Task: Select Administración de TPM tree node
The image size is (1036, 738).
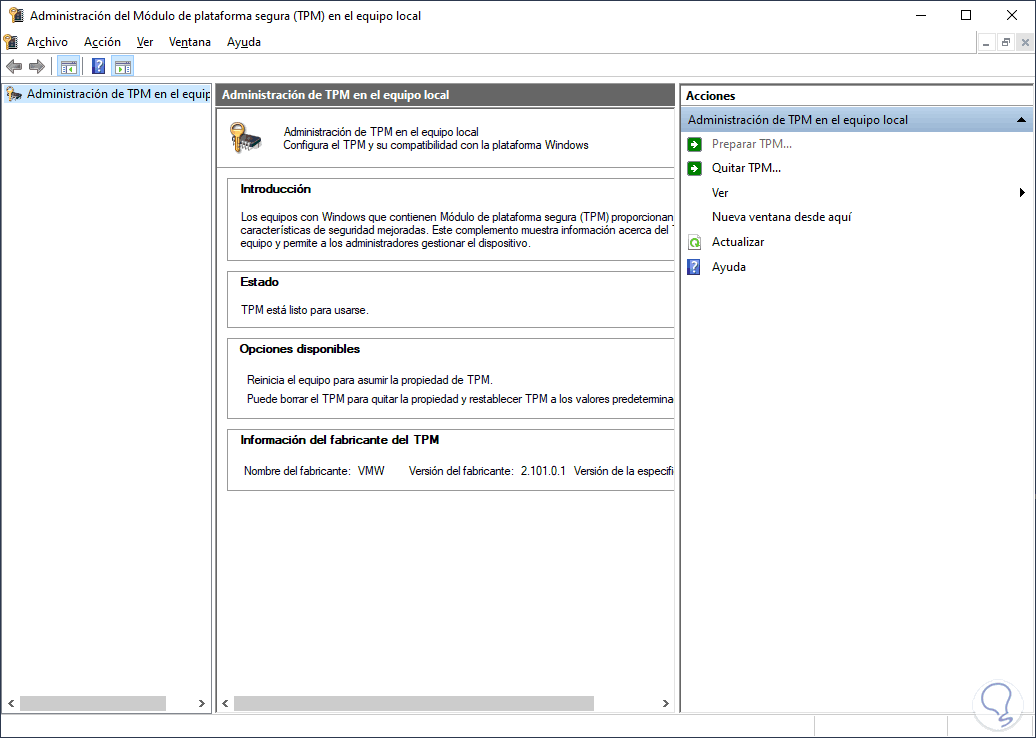Action: (x=107, y=94)
